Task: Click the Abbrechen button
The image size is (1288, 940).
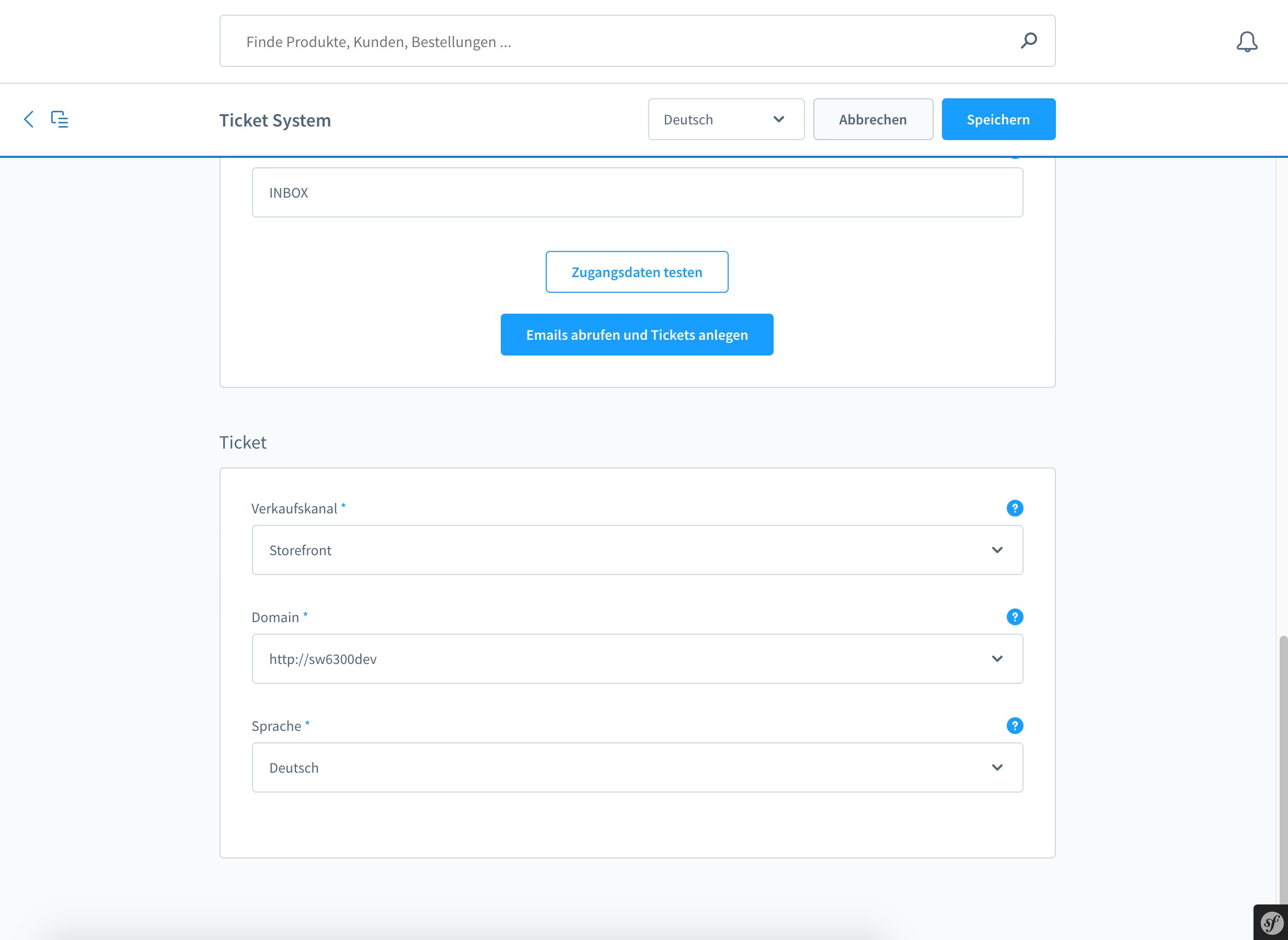Action: (x=873, y=120)
